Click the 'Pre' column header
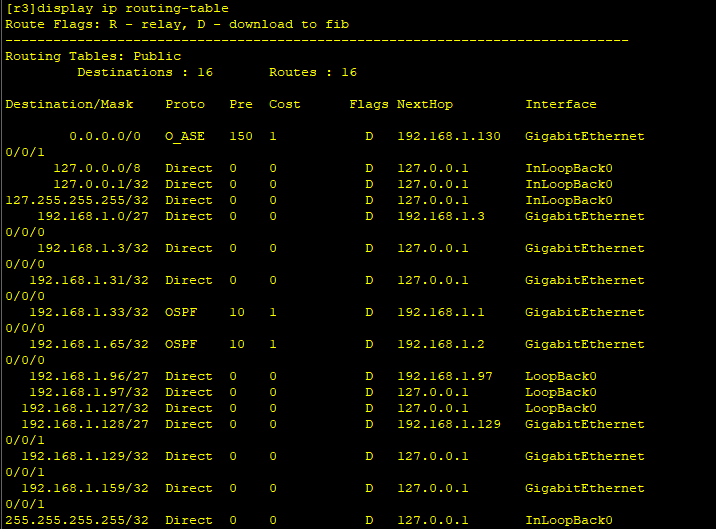 click(x=241, y=104)
